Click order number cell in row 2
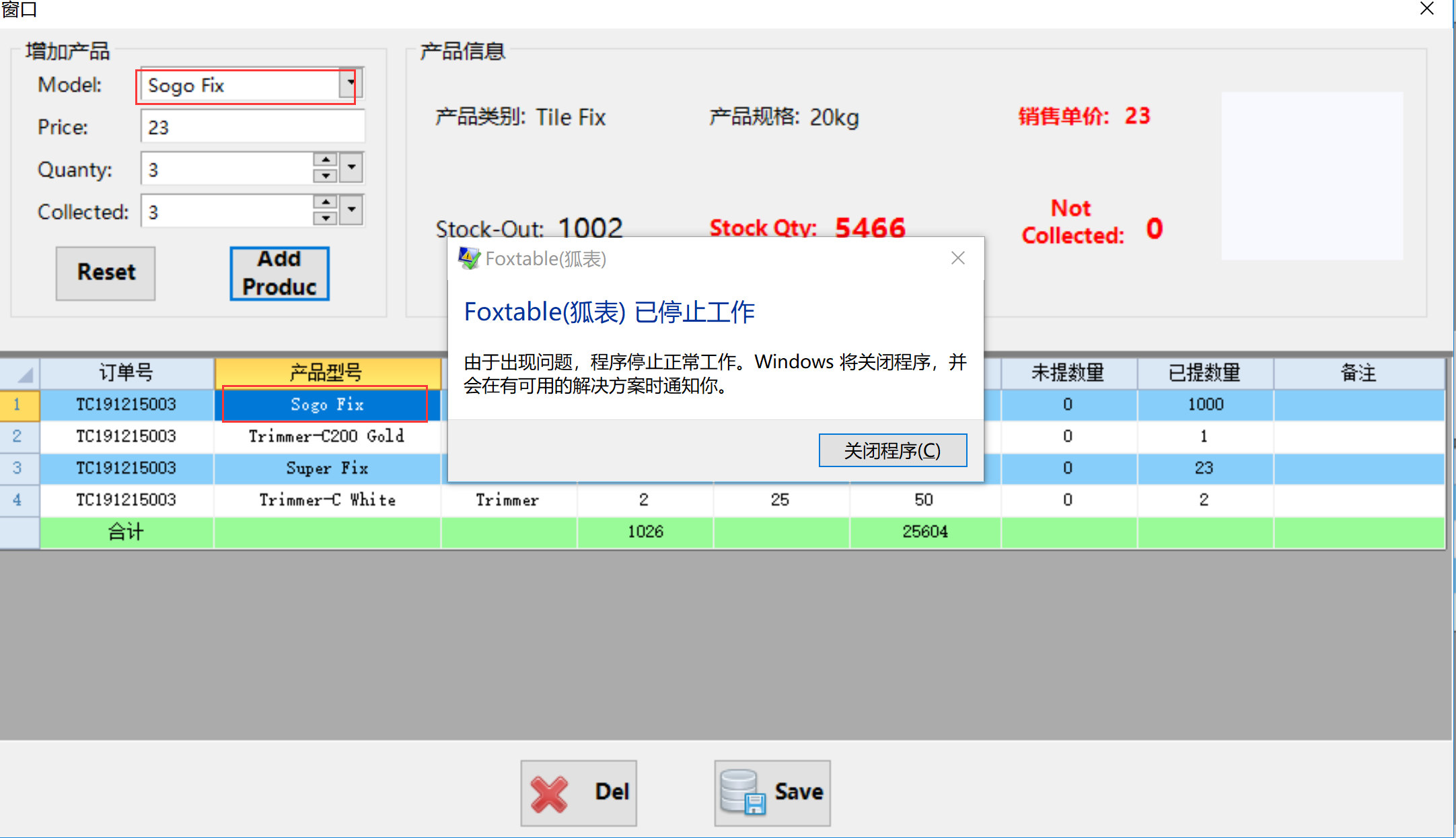Image resolution: width=1456 pixels, height=838 pixels. (126, 436)
